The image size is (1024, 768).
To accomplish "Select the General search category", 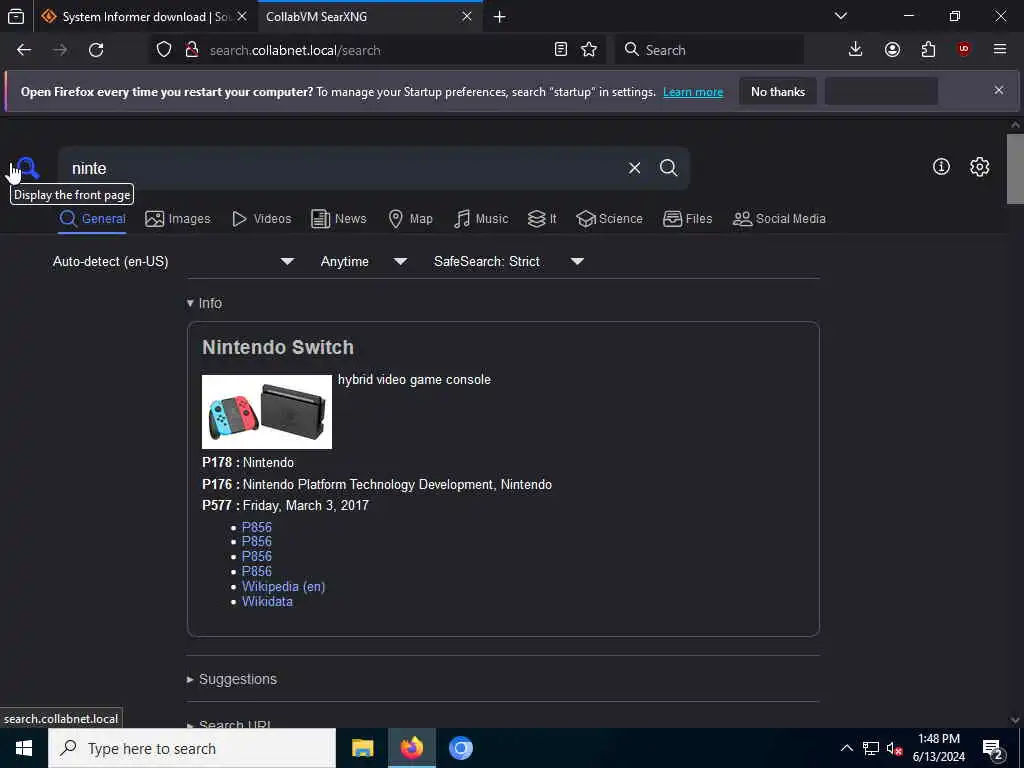I will [92, 219].
